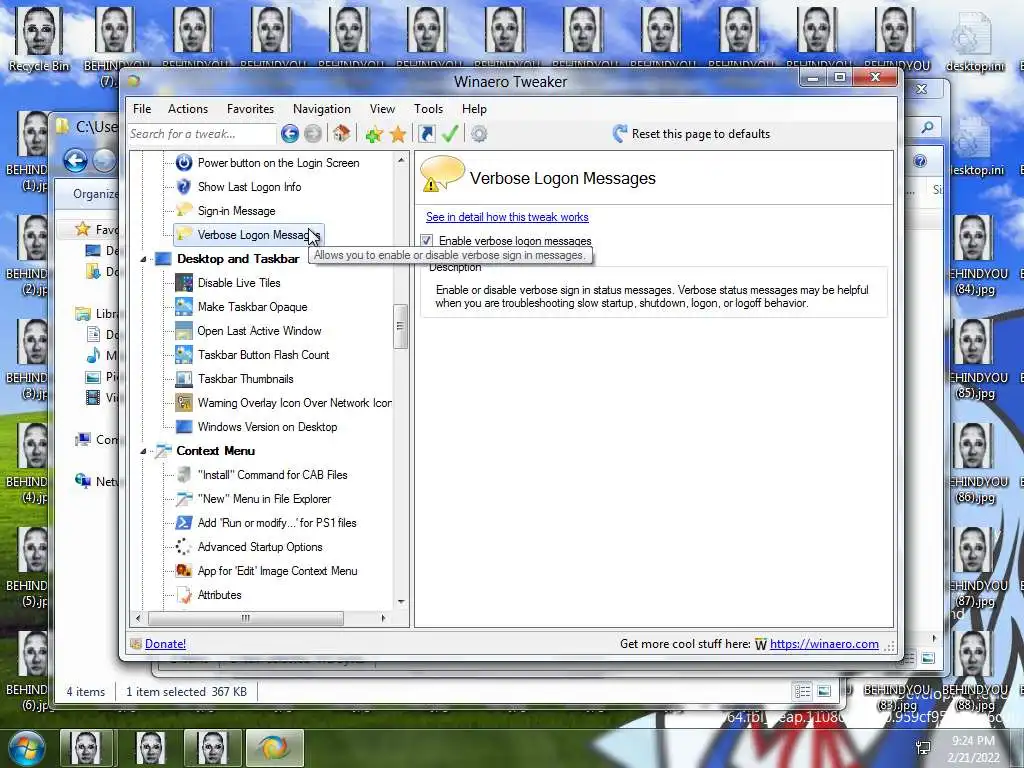
Task: Open the Navigation menu
Action: [x=321, y=109]
